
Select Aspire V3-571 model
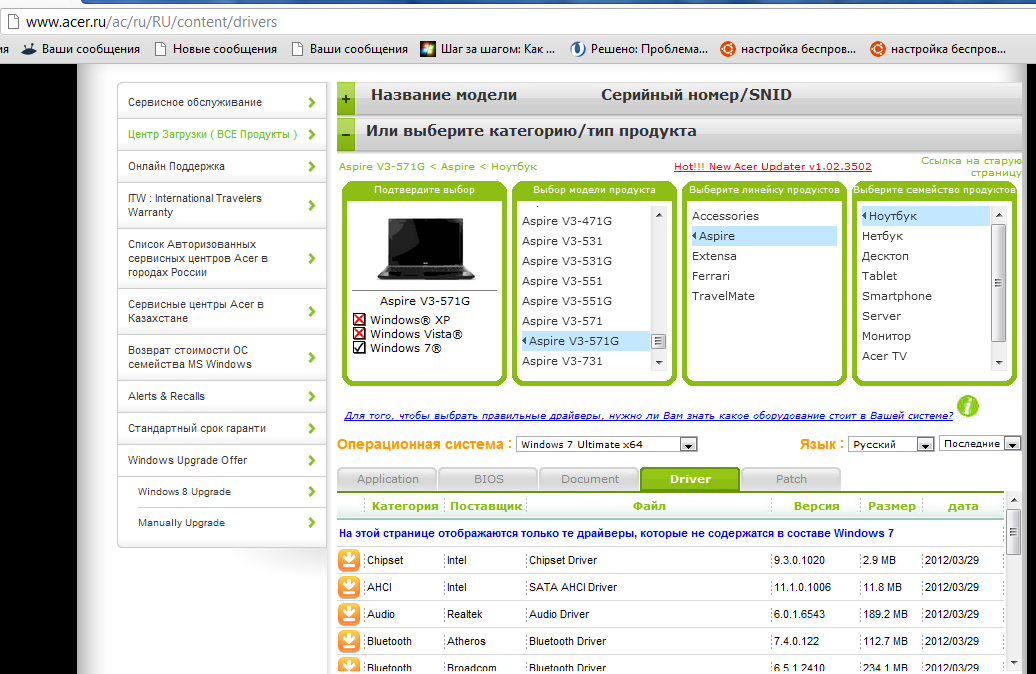point(562,321)
